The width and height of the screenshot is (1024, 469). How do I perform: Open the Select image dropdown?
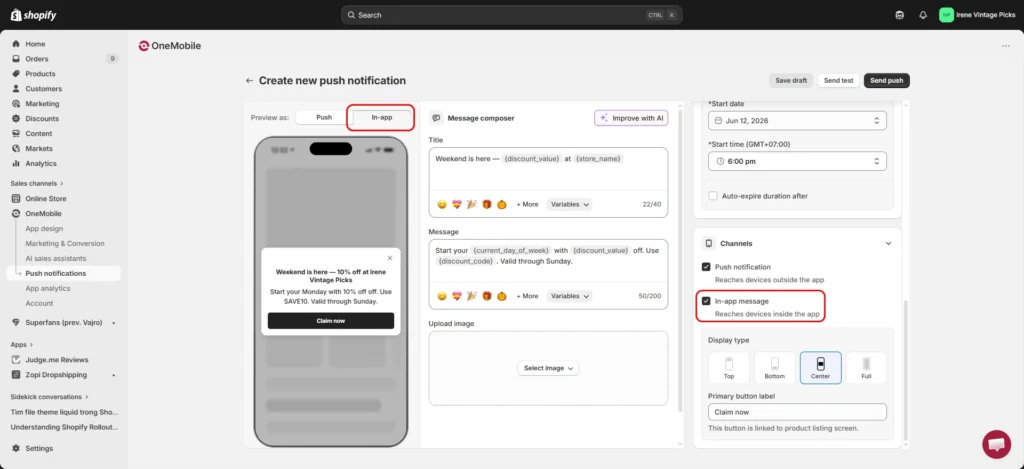pos(548,368)
